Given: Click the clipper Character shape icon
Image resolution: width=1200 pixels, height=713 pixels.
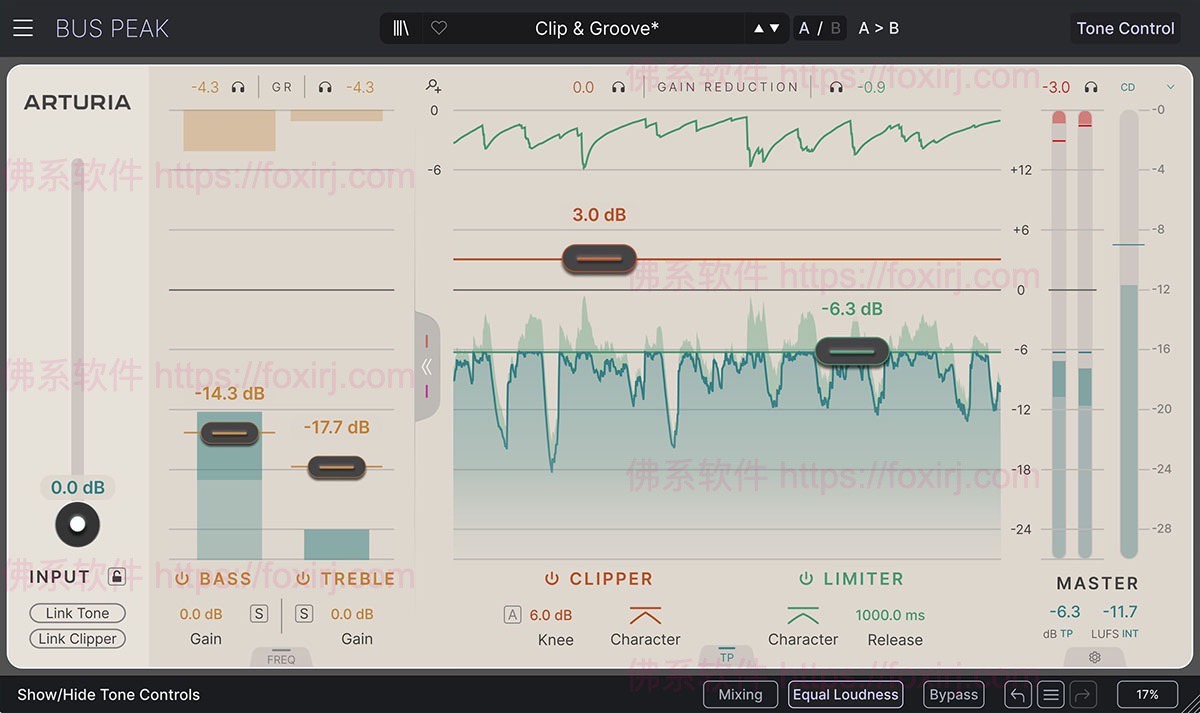Looking at the screenshot, I should coord(645,615).
